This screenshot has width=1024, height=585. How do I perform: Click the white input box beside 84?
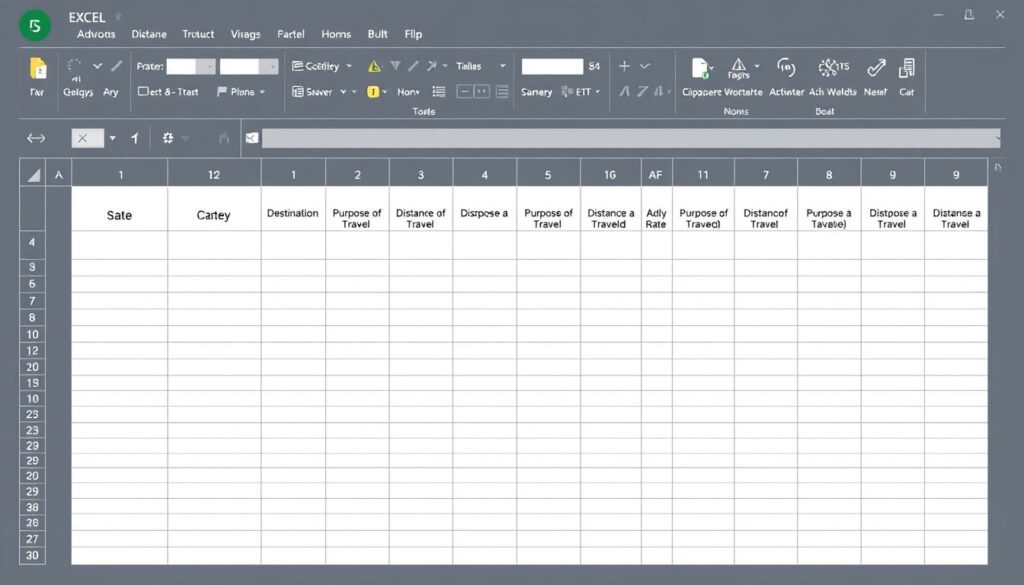[552, 66]
